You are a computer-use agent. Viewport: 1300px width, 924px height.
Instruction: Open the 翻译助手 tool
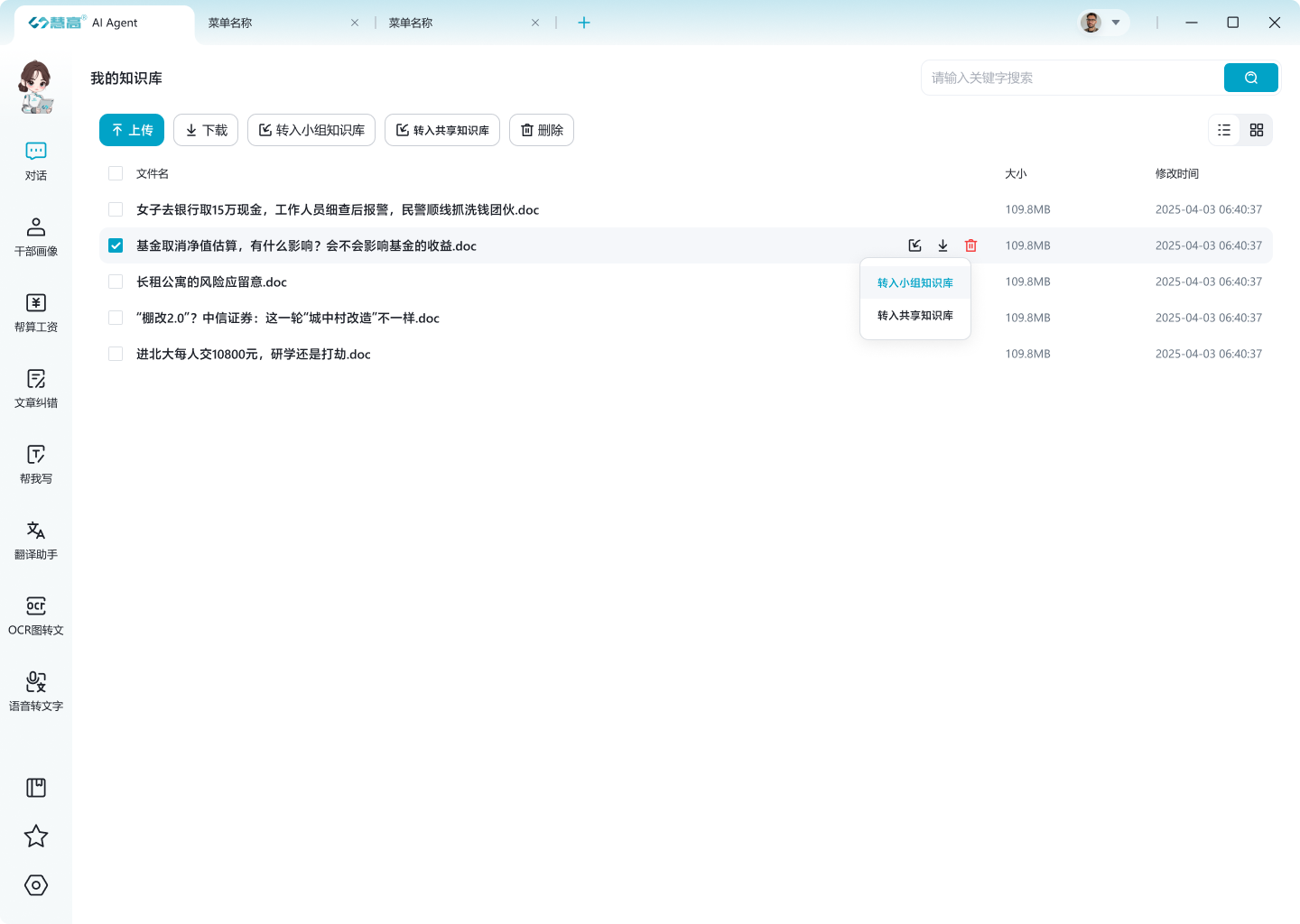tap(35, 541)
